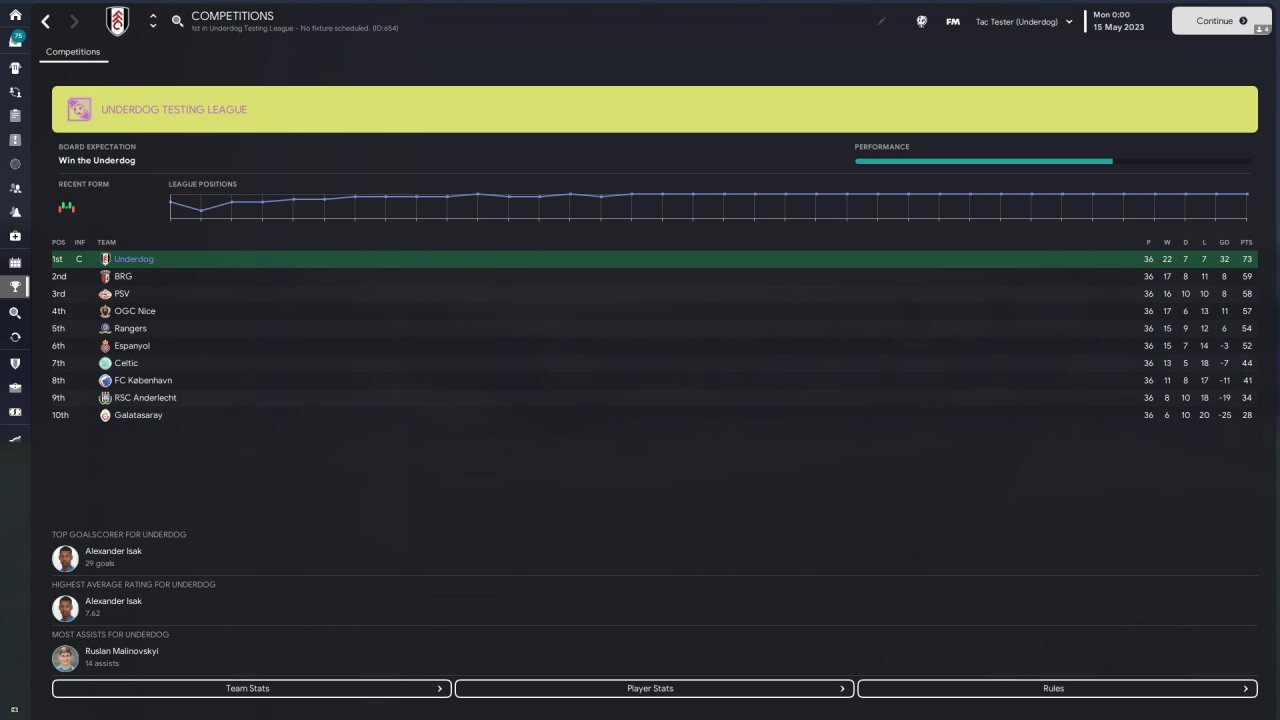This screenshot has height=720, width=1280.
Task: Click the Underdog club badge in table
Action: coord(105,259)
